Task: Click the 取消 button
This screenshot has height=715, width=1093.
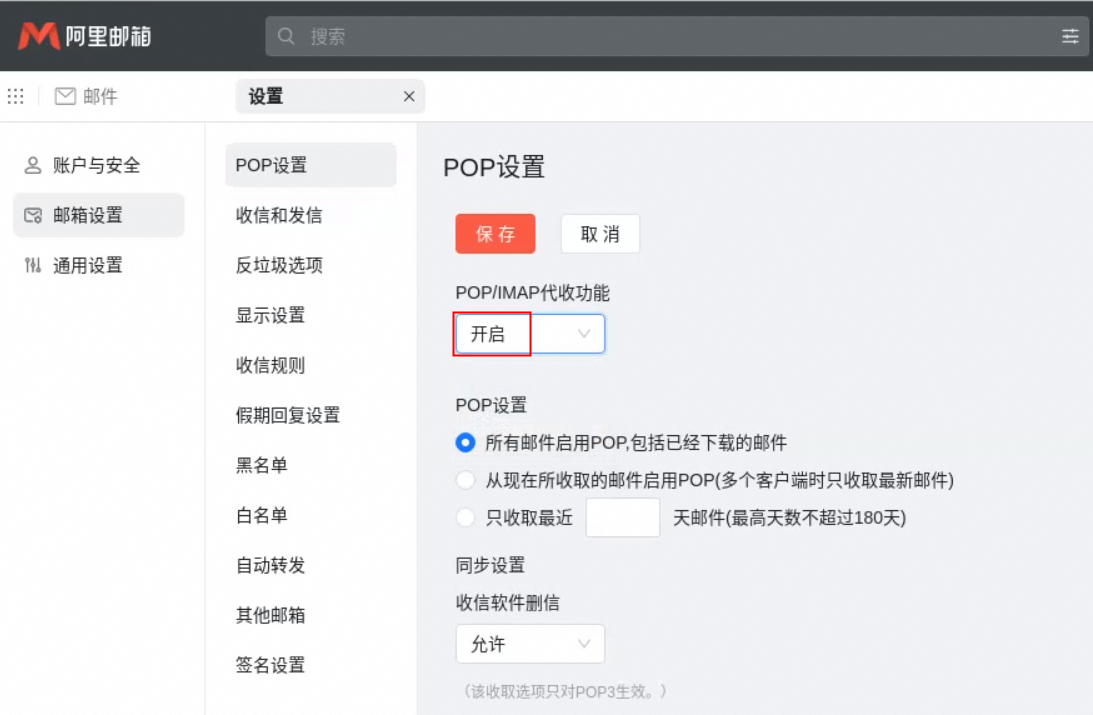Action: (600, 234)
